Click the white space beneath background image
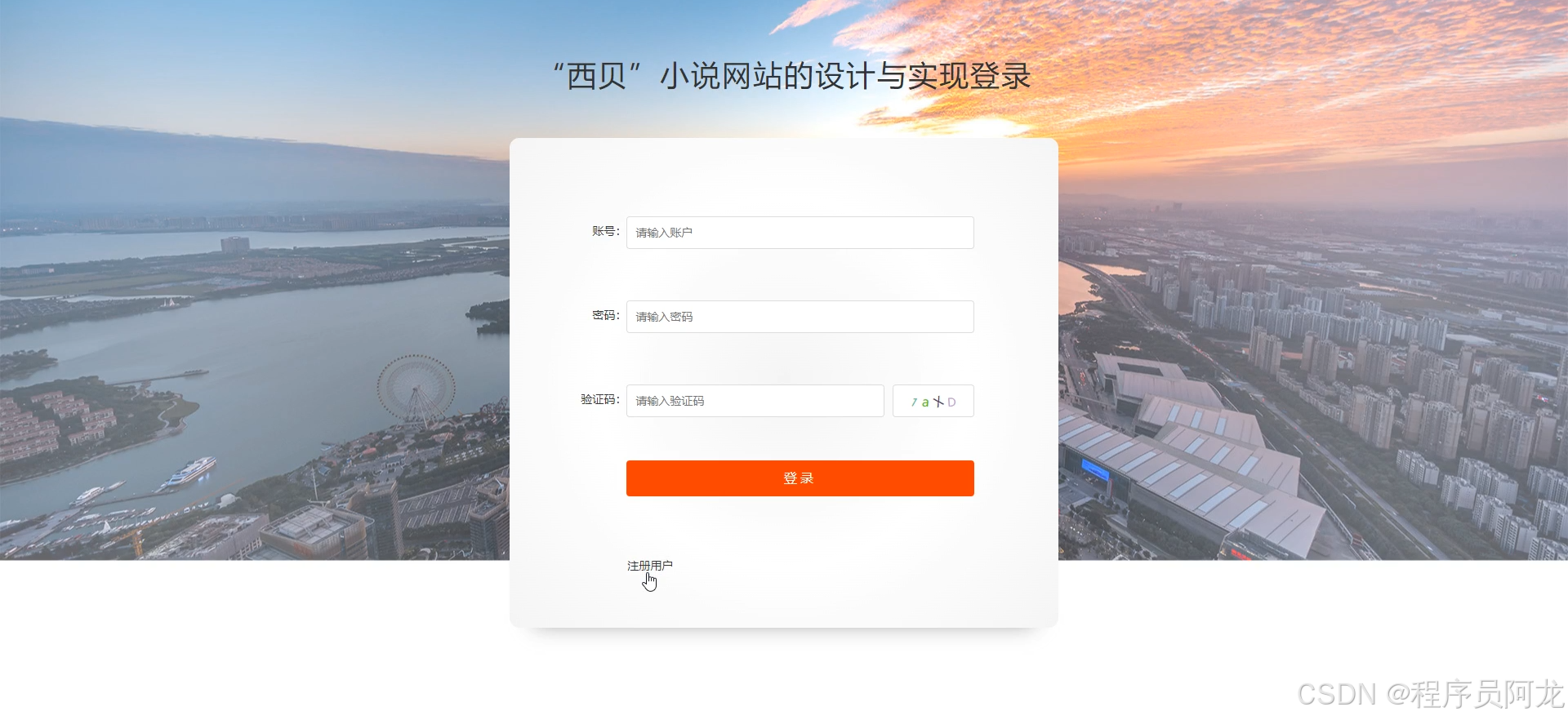Image resolution: width=1568 pixels, height=720 pixels. coord(245,637)
